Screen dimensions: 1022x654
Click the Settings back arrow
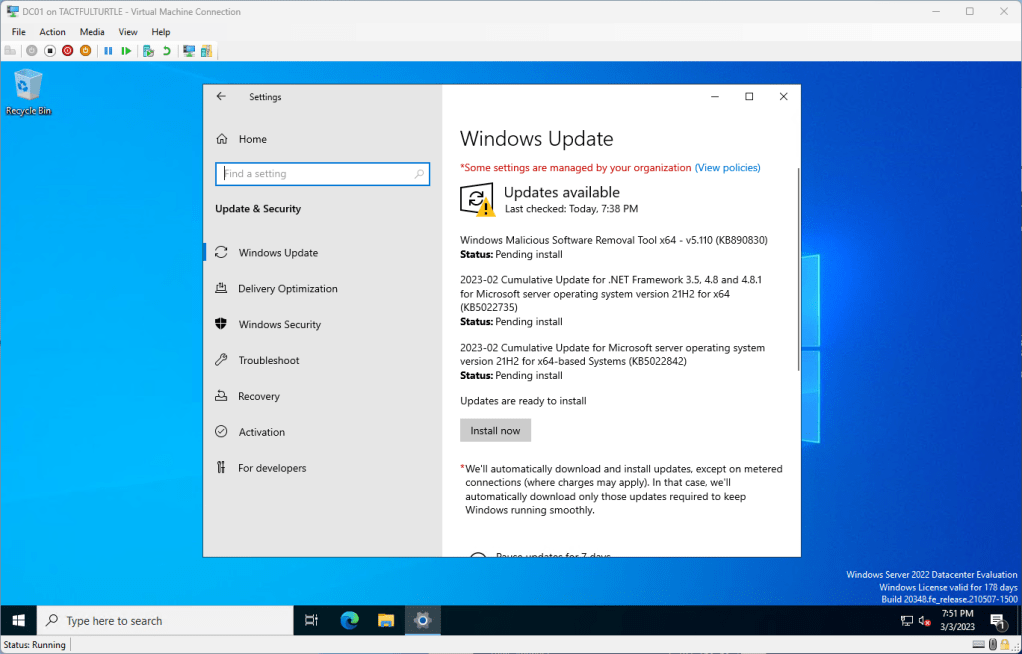click(x=221, y=97)
